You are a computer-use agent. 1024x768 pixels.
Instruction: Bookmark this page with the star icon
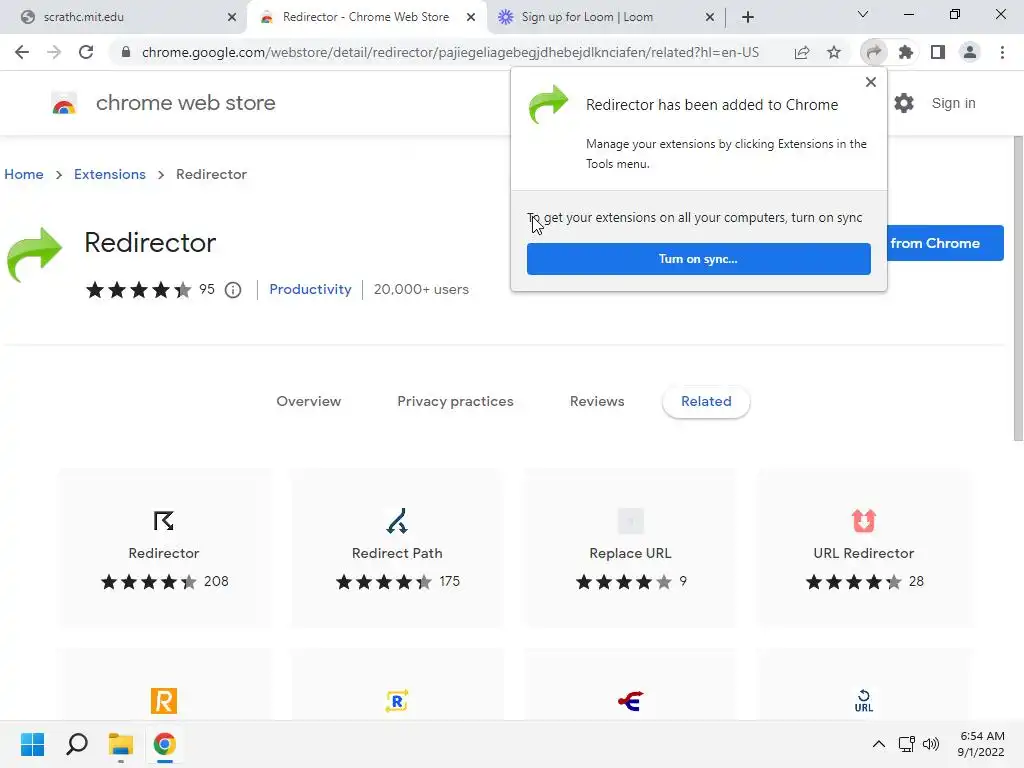(x=834, y=52)
